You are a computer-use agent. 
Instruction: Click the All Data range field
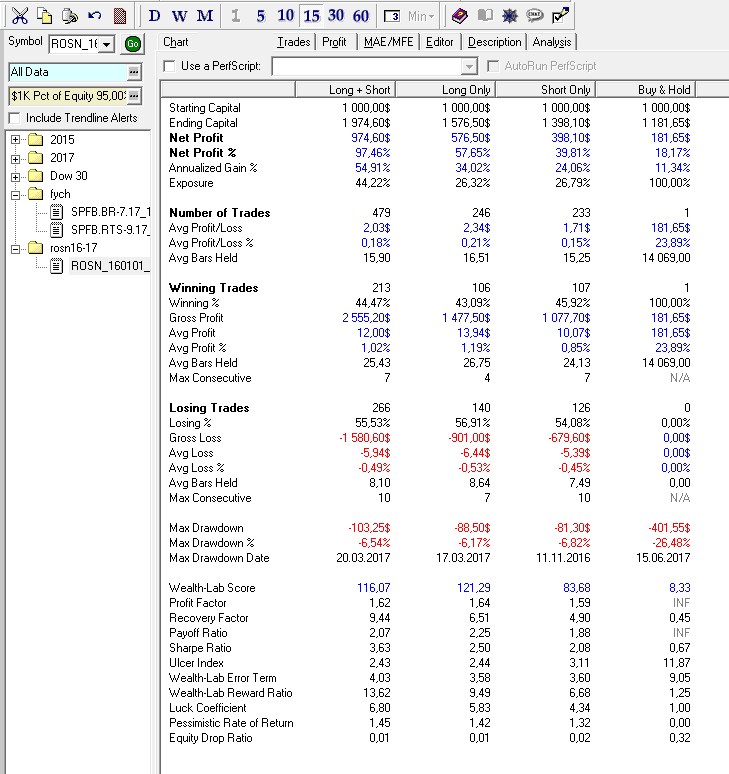point(68,72)
